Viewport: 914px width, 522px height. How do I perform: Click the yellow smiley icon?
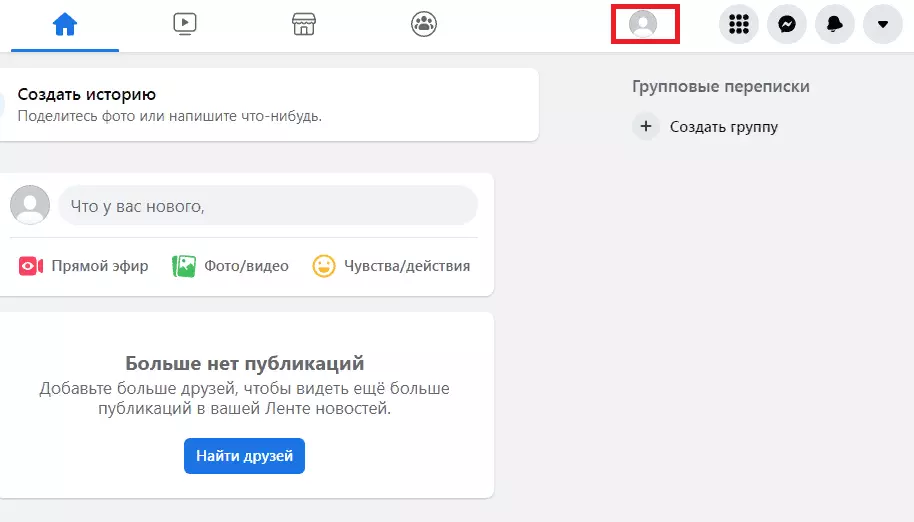pos(324,266)
